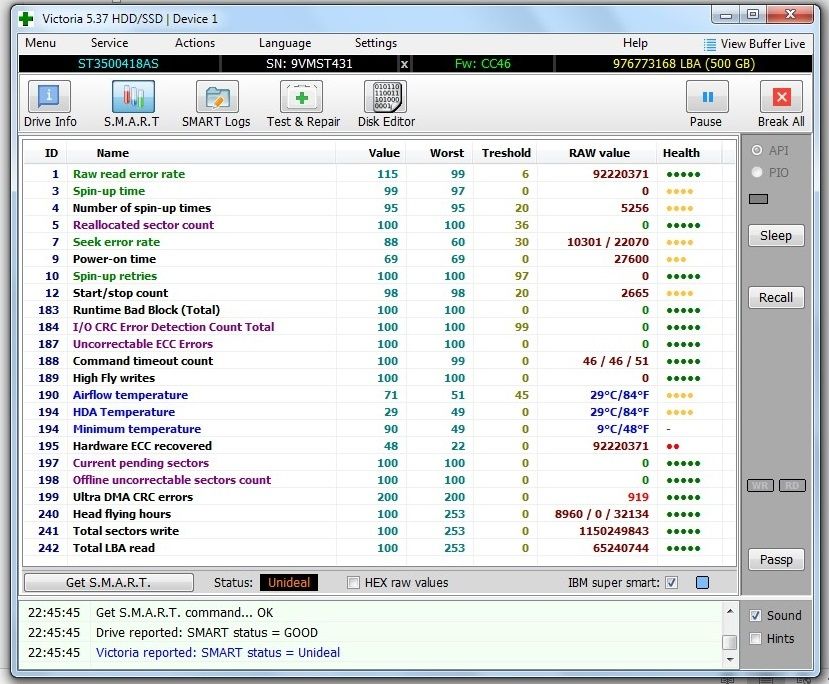Screen dimensions: 829x684
Task: Select the Airflow temperature row
Action: (x=379, y=395)
